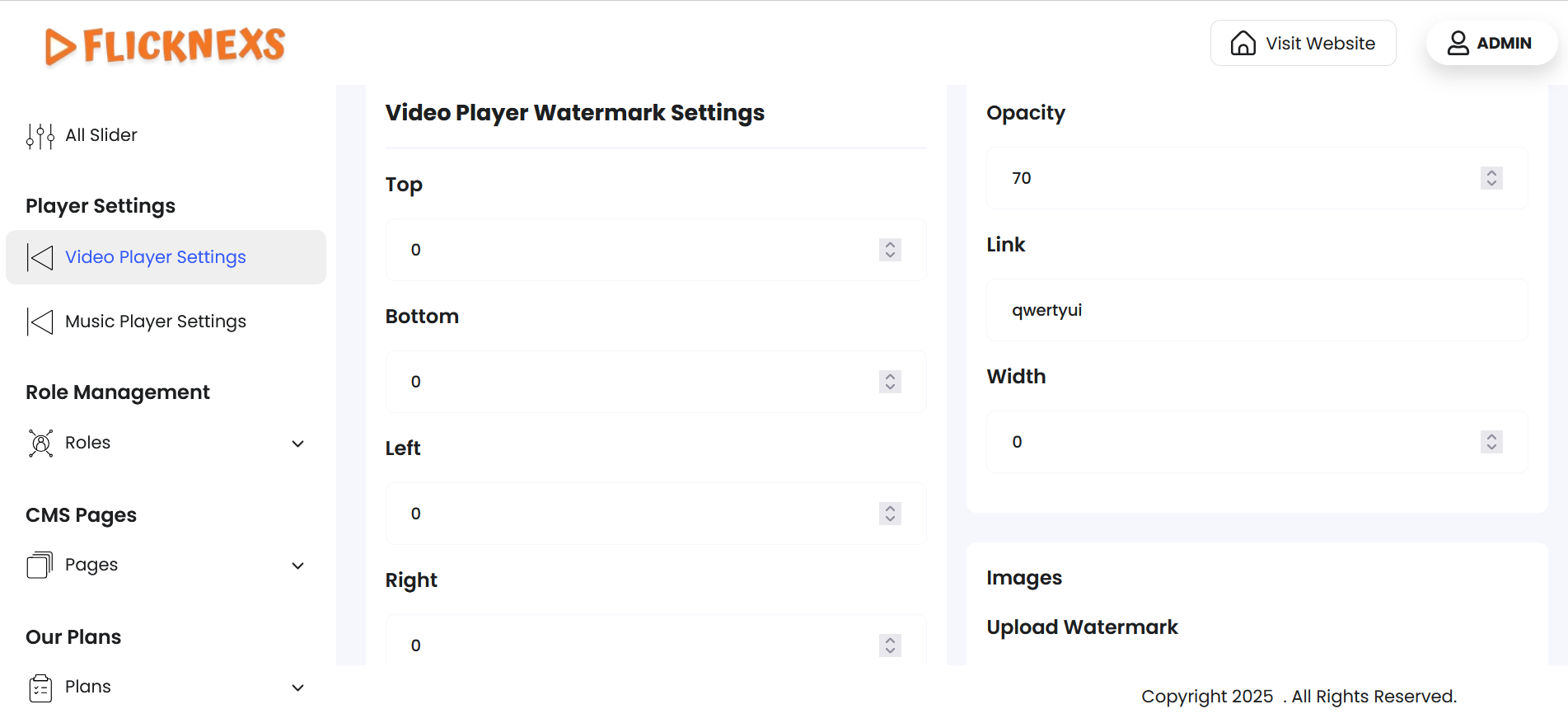The width and height of the screenshot is (1568, 723).
Task: Click the All Slider icon
Action: (40, 136)
